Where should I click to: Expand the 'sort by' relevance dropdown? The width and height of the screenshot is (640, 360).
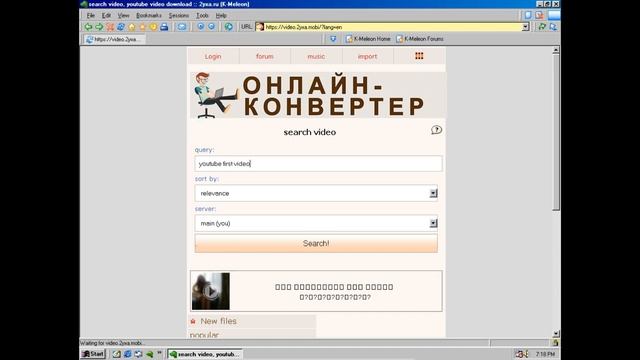[433, 193]
